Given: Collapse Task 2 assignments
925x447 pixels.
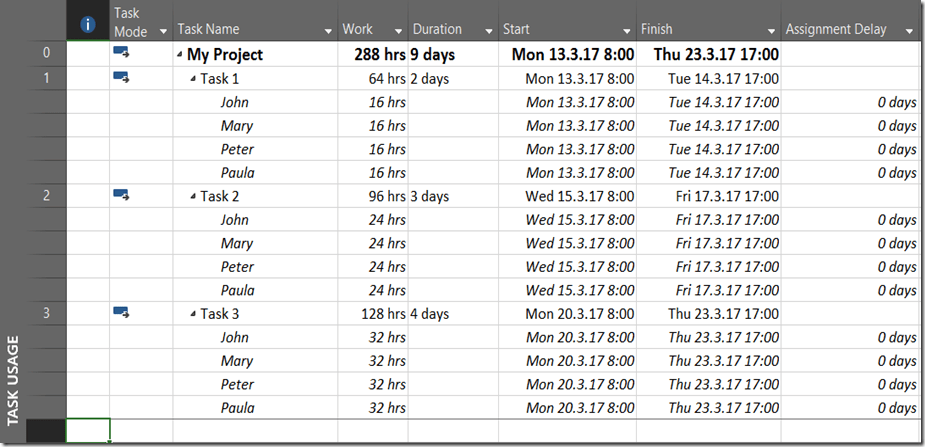Looking at the screenshot, I should (x=193, y=196).
